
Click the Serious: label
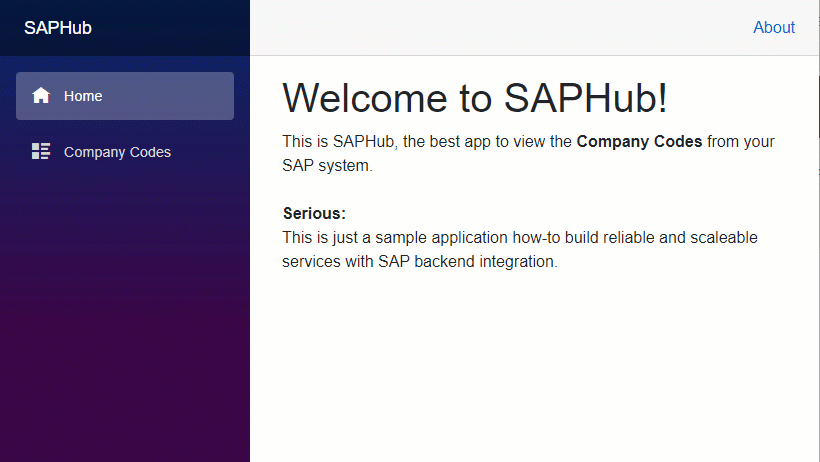(x=314, y=213)
